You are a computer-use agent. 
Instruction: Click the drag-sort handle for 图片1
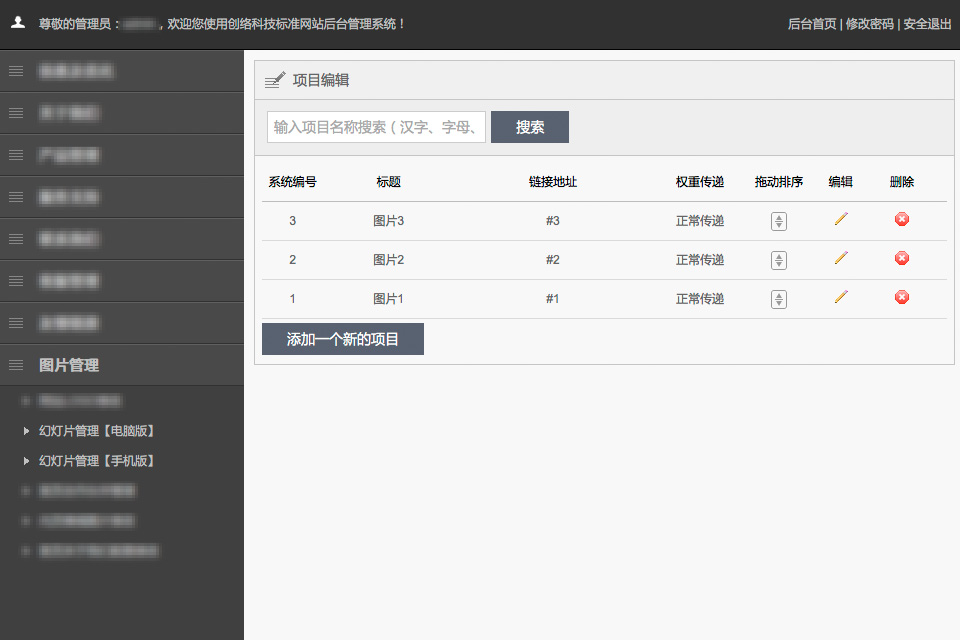(779, 299)
